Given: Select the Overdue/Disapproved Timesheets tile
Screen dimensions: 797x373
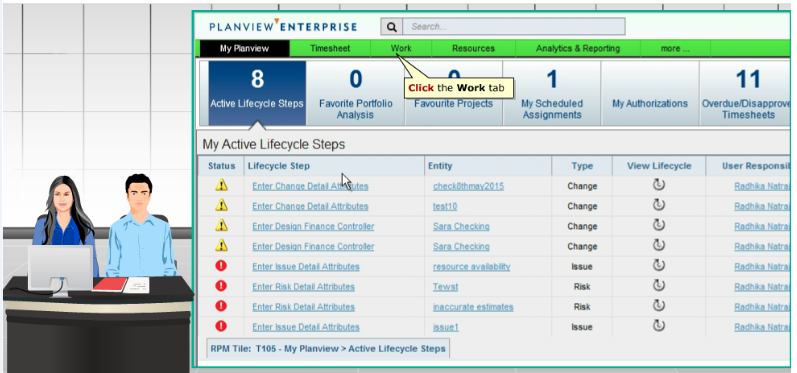Looking at the screenshot, I should click(x=745, y=93).
